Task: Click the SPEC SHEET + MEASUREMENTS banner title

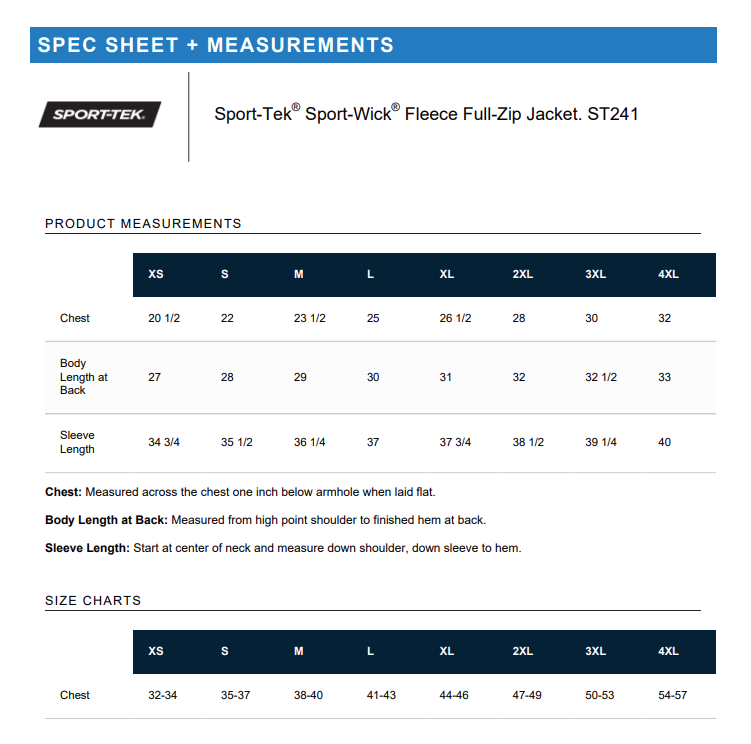Action: tap(216, 45)
